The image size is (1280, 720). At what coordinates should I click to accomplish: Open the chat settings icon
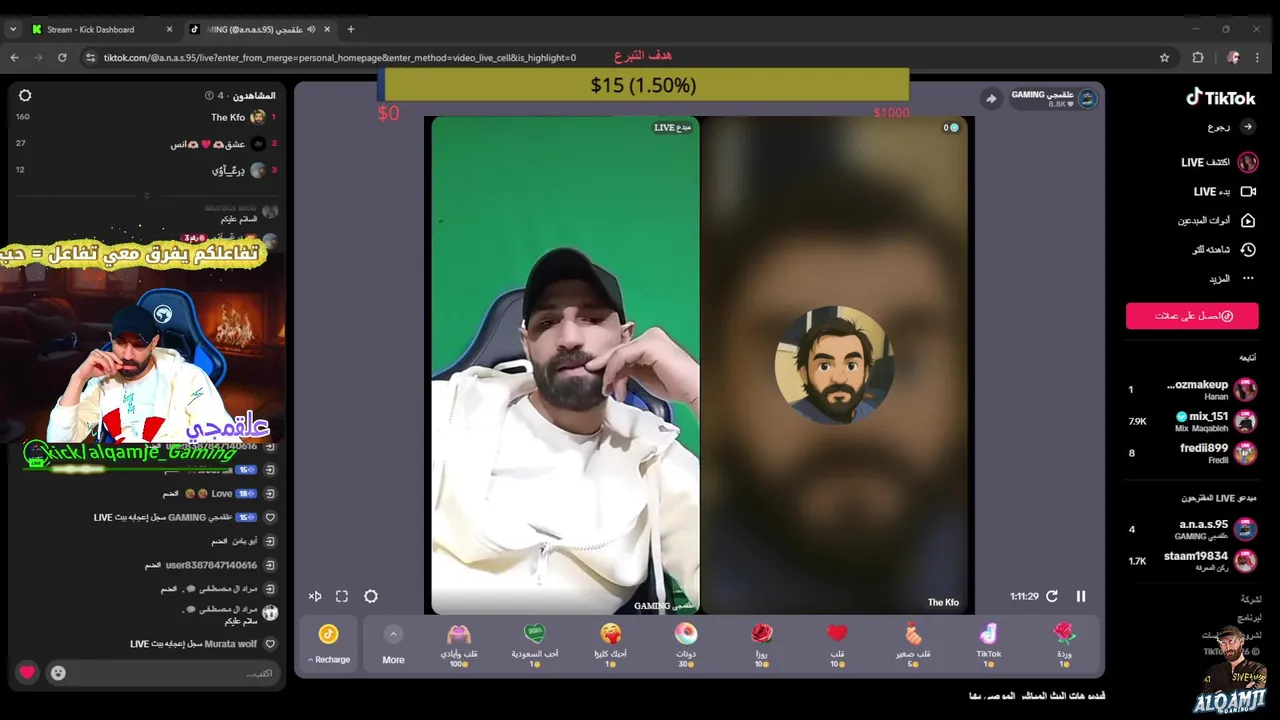click(25, 96)
